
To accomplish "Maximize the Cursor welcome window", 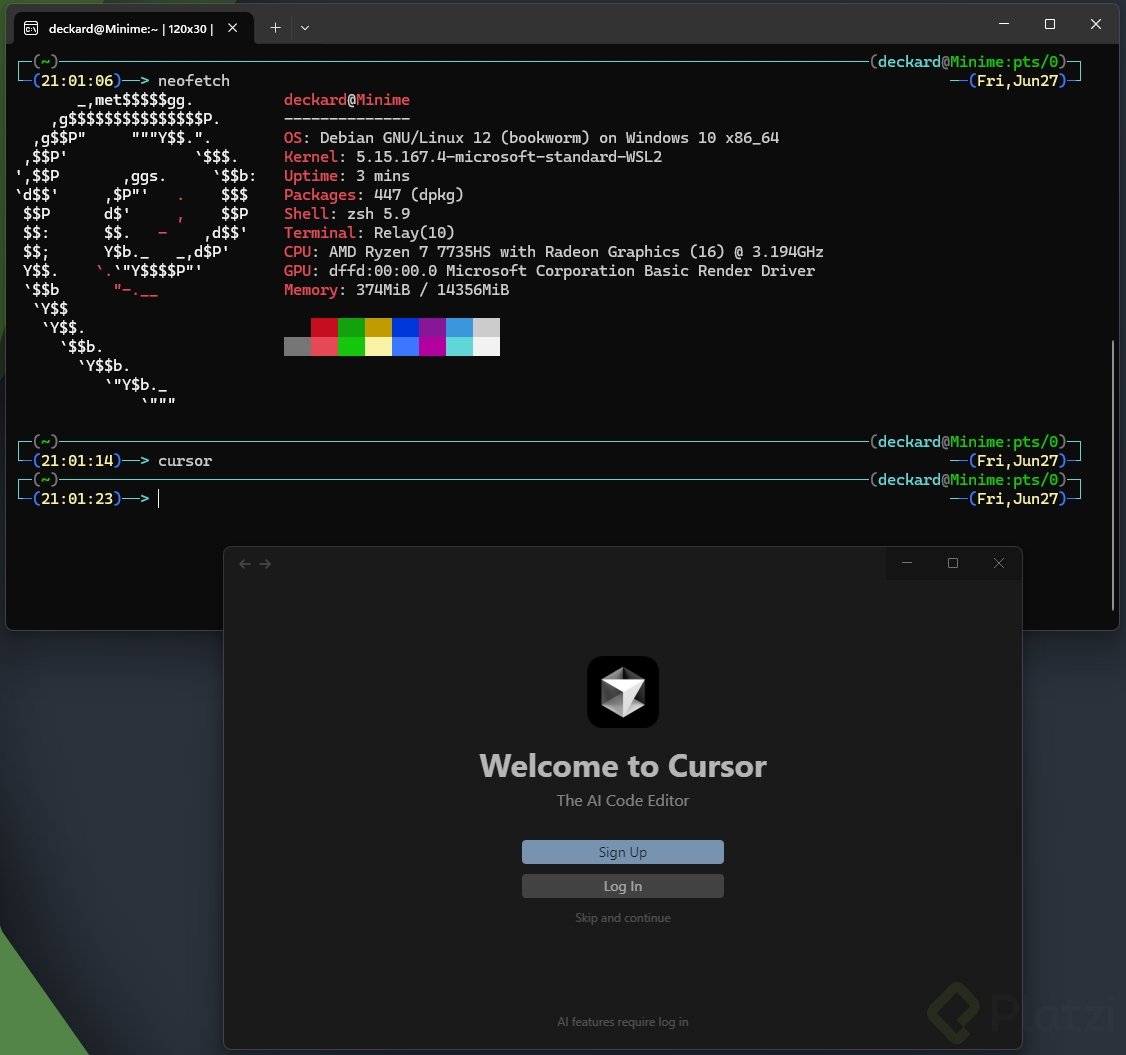I will click(x=953, y=563).
